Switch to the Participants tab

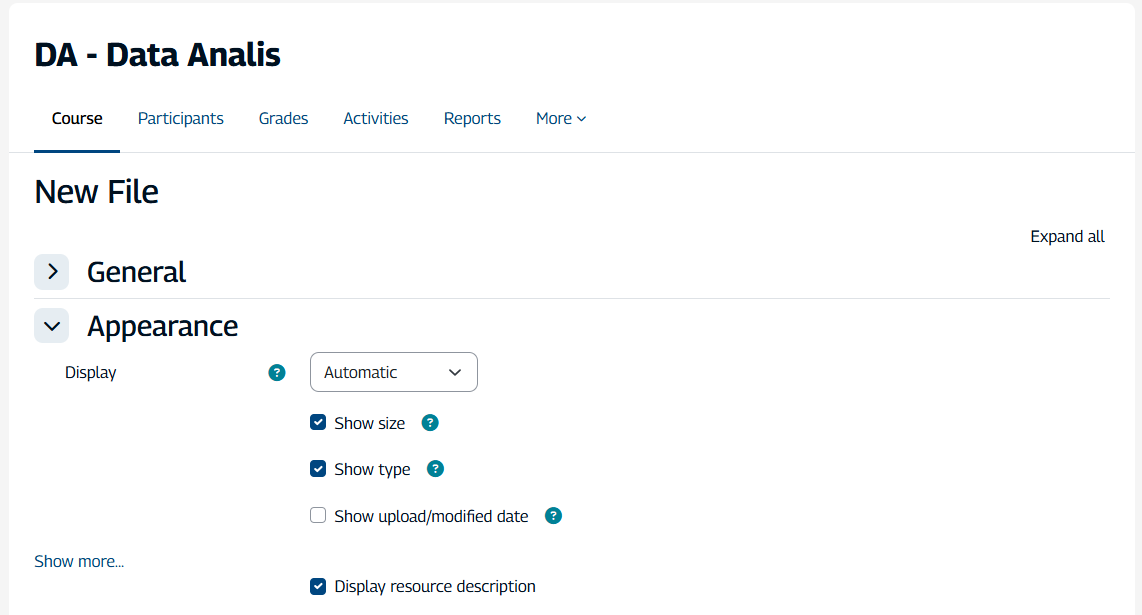pyautogui.click(x=181, y=118)
